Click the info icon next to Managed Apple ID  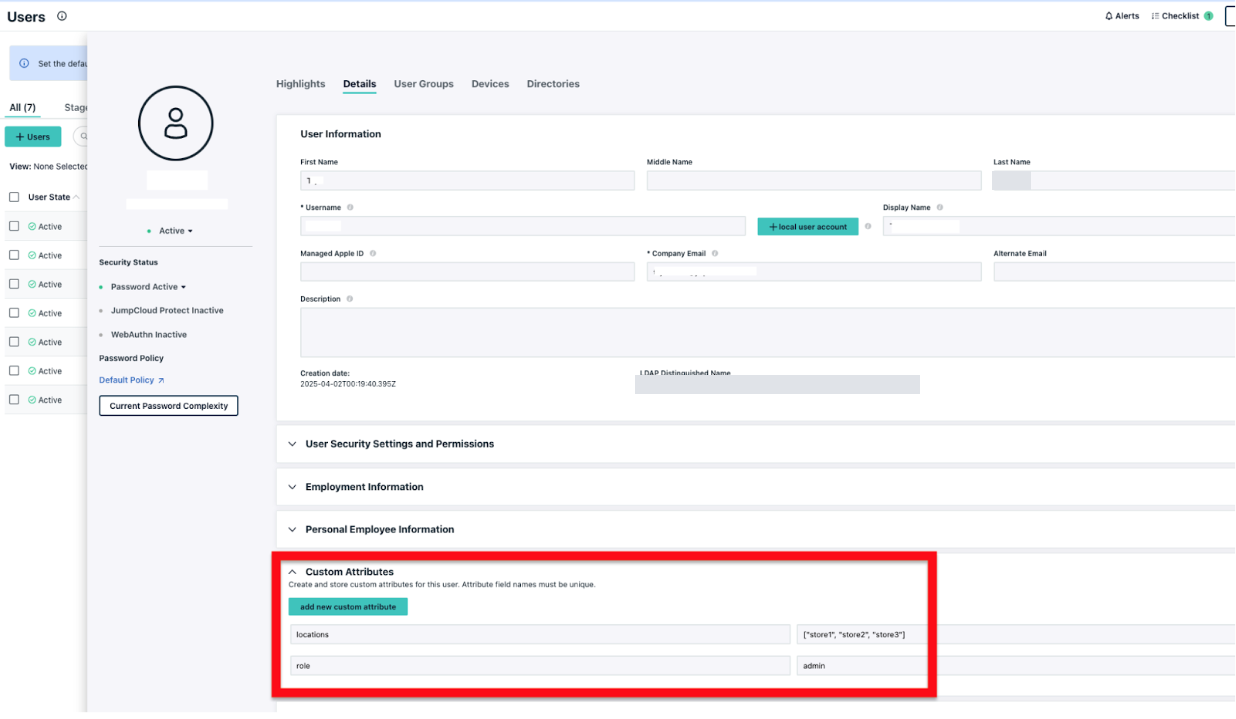(x=373, y=254)
